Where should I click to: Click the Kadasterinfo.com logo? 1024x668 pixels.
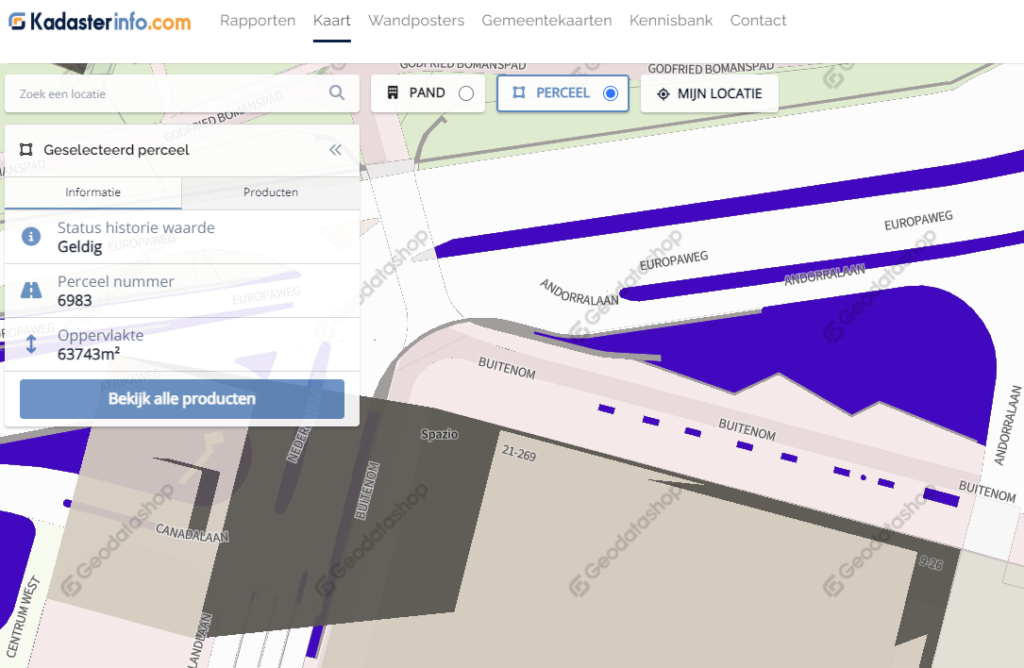tap(100, 21)
